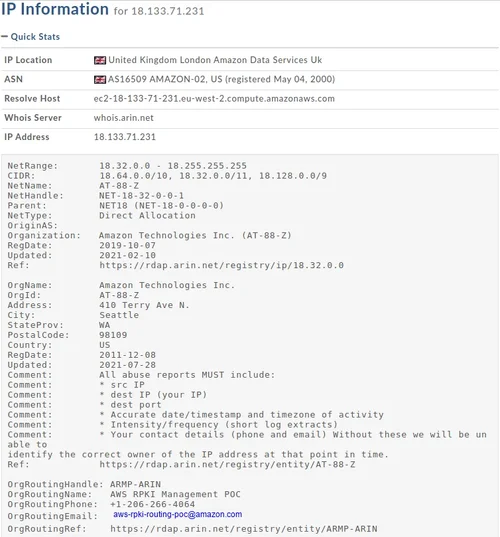Screen dimensions: 500x537
Task: Click the rdap.arin.net/registry/entity/ARMP-ARIN URL
Action: pyautogui.click(x=243, y=529)
